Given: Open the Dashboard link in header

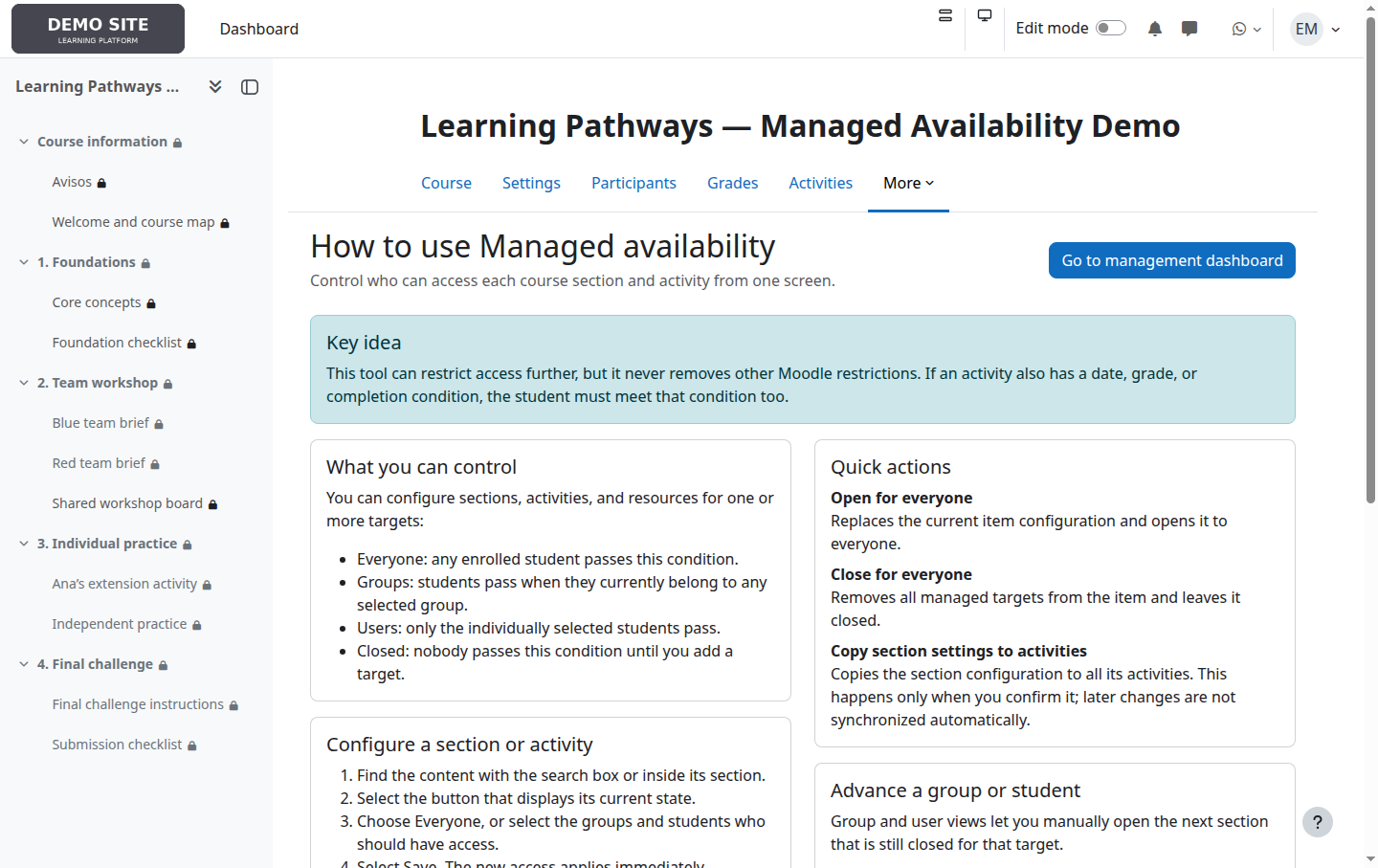Looking at the screenshot, I should click(258, 29).
